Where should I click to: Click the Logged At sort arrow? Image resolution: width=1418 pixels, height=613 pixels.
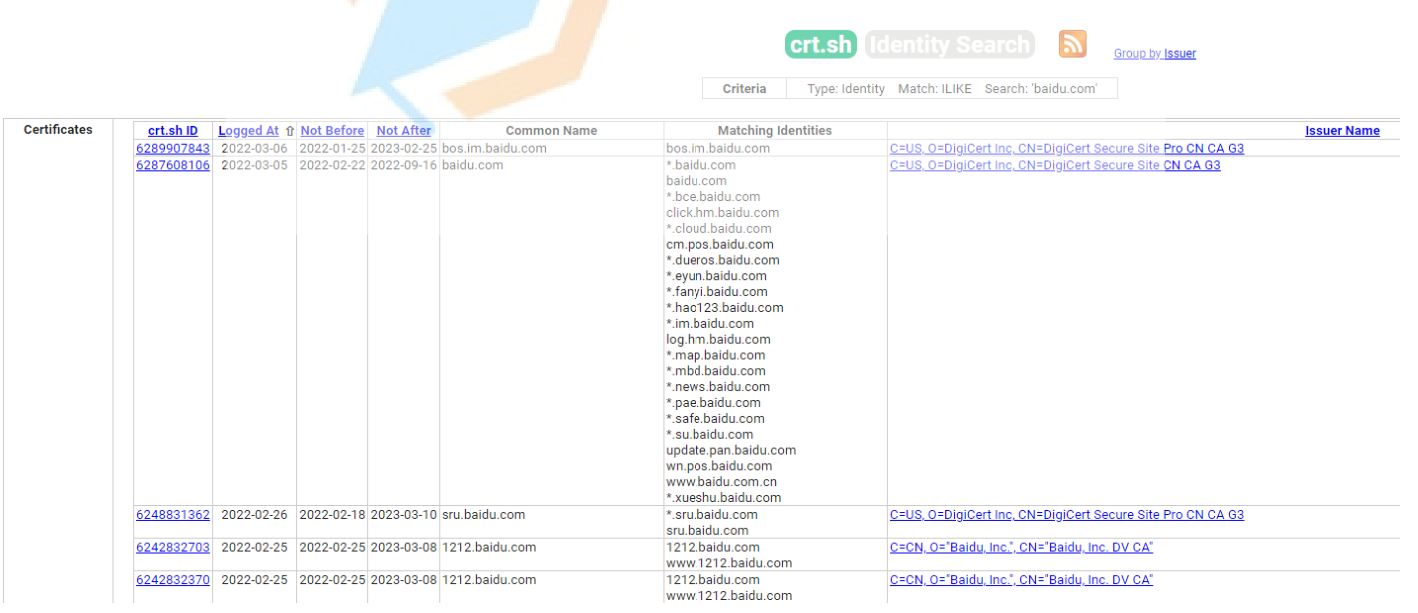290,131
